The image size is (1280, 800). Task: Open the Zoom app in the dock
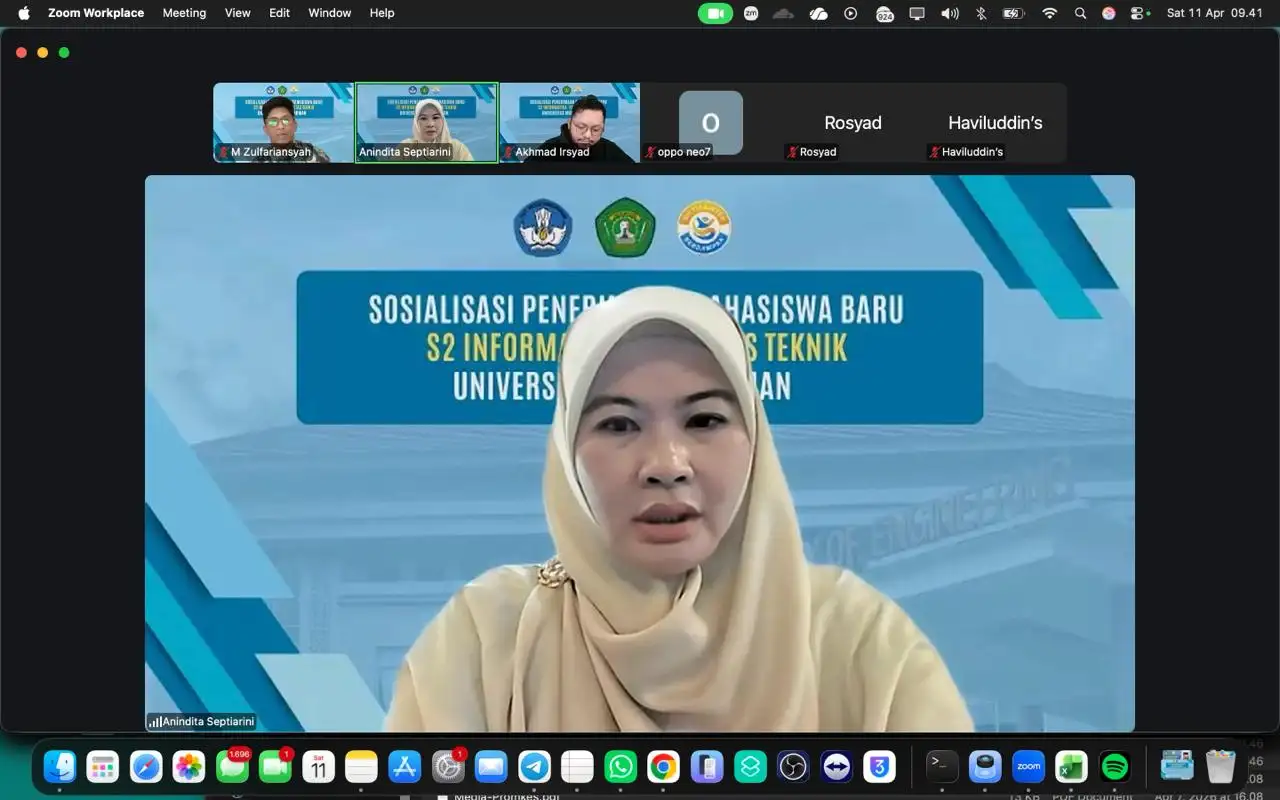1028,767
